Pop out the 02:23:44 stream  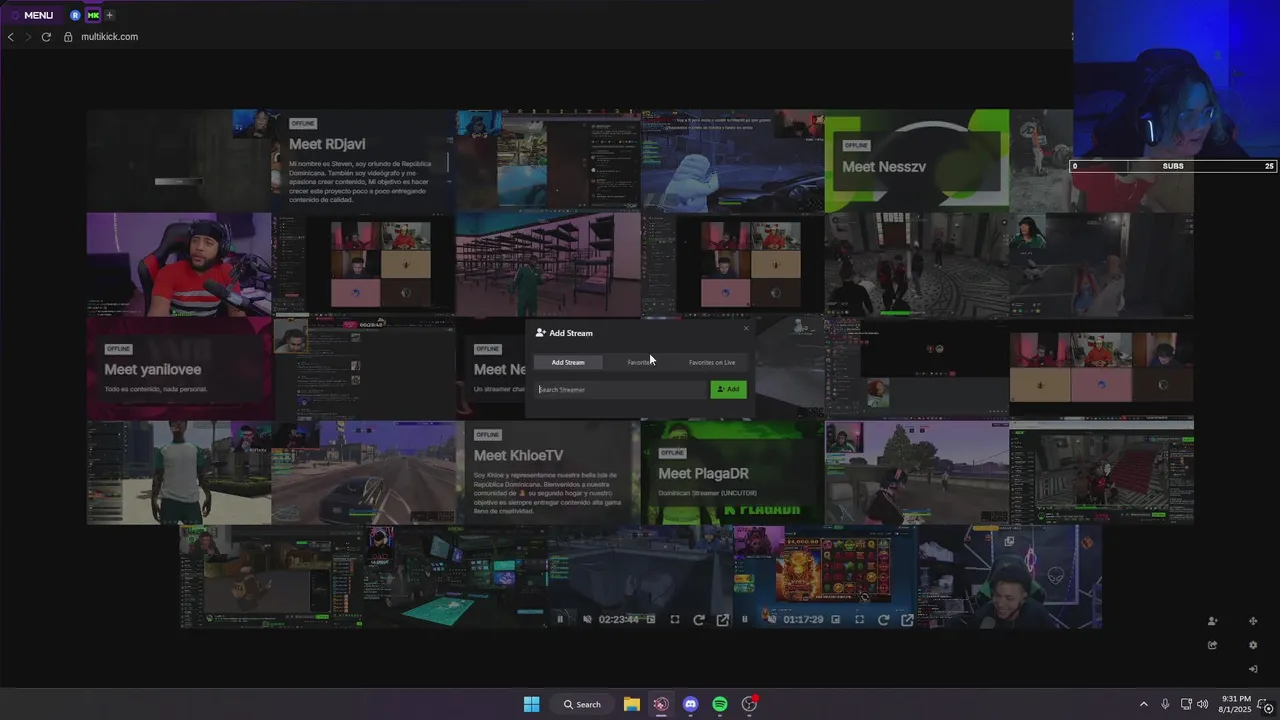pyautogui.click(x=723, y=620)
